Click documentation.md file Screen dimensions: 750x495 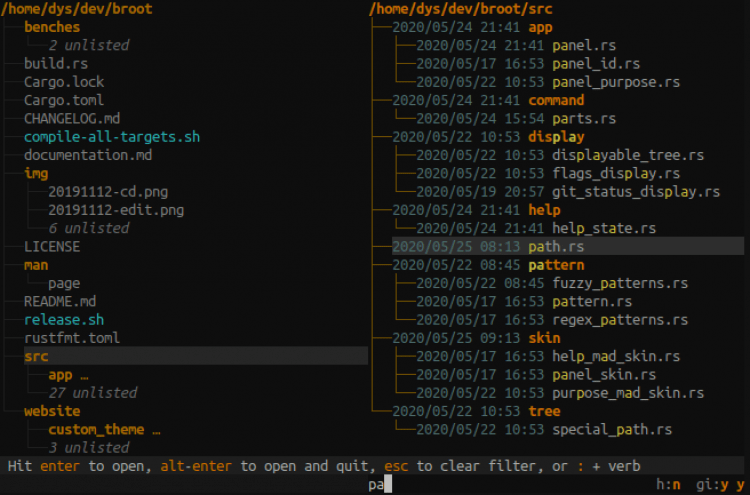pos(88,155)
